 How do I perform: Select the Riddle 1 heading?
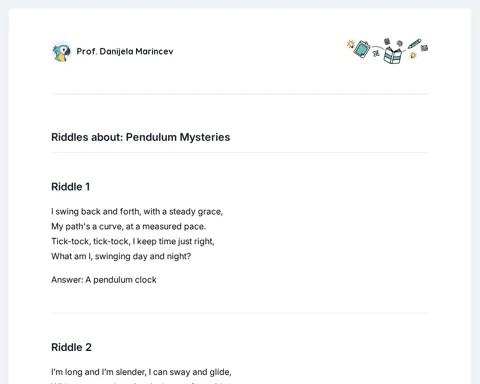(x=71, y=187)
